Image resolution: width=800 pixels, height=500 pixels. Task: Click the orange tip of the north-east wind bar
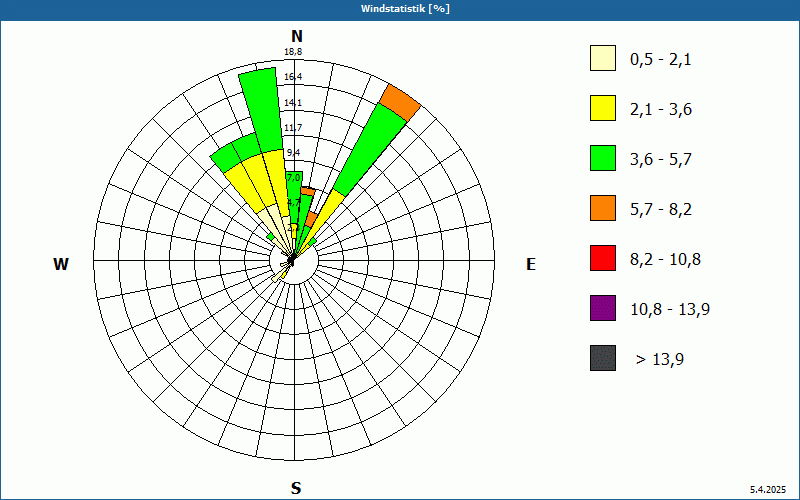click(x=401, y=103)
